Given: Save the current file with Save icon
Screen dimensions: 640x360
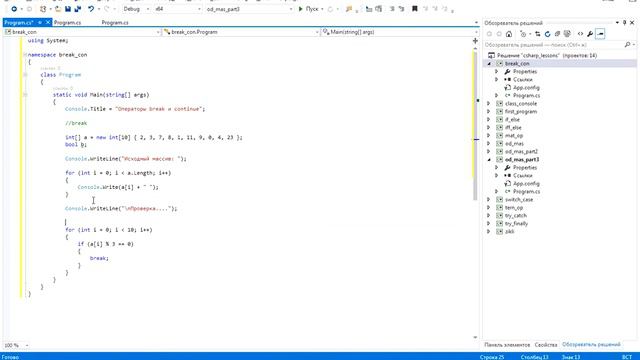Looking at the screenshot, I should 68,9.
